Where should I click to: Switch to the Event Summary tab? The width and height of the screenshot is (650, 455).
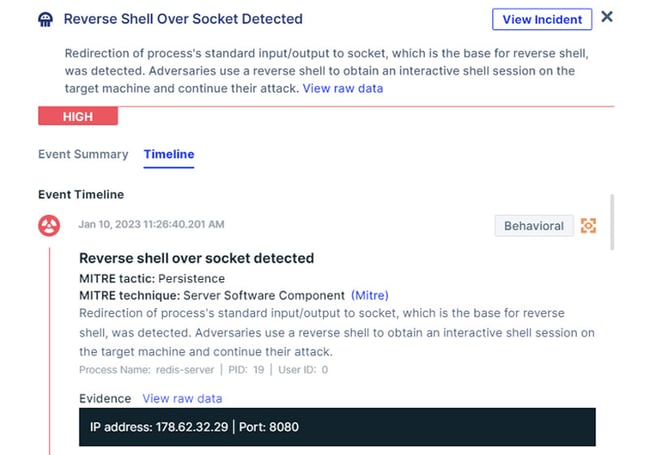point(83,154)
